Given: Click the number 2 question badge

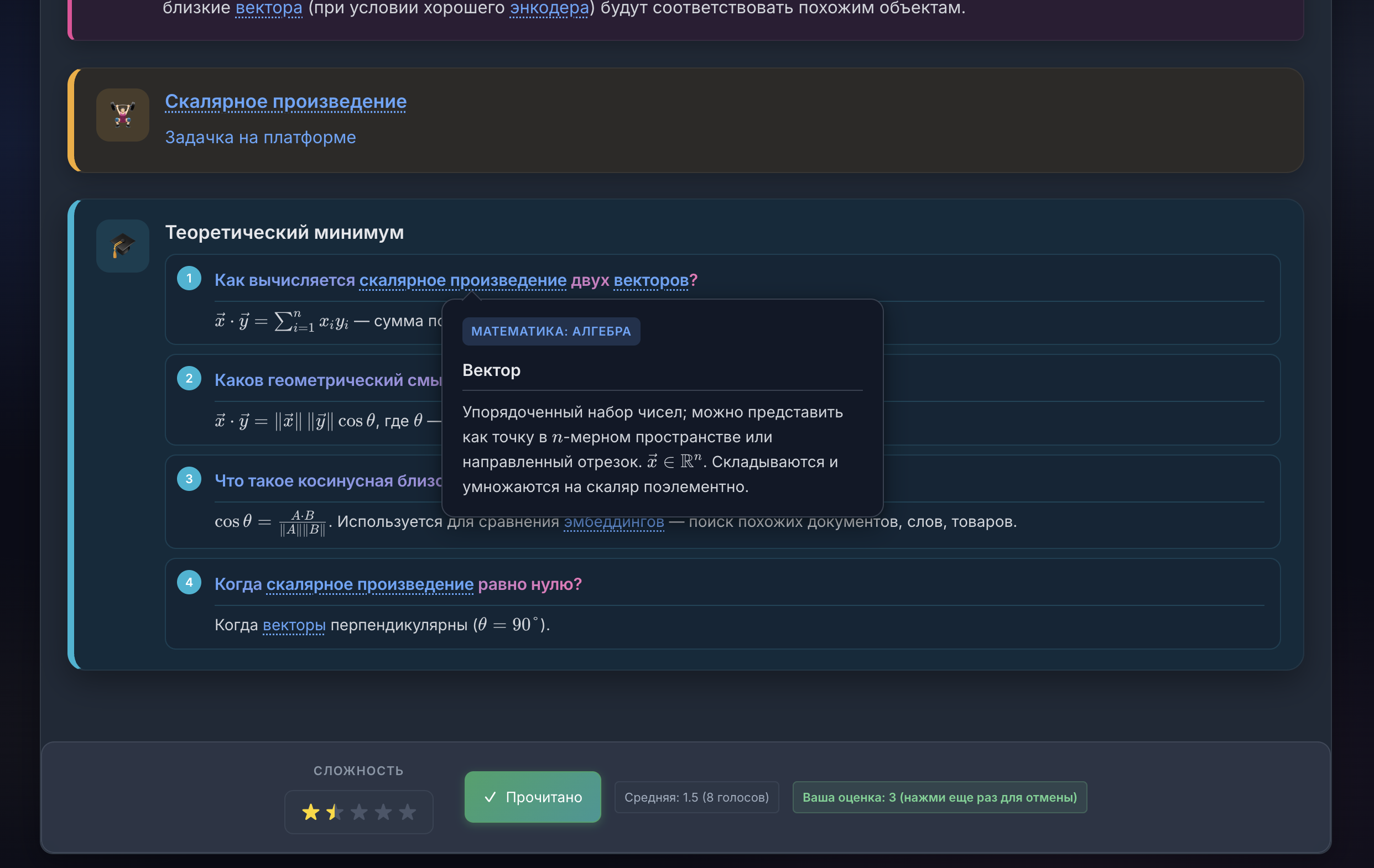Looking at the screenshot, I should tap(189, 378).
